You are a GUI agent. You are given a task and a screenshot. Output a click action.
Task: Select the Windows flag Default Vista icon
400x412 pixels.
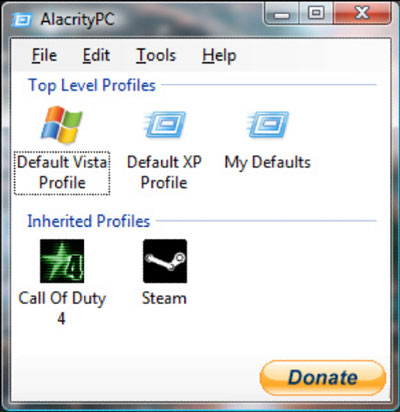tap(62, 125)
